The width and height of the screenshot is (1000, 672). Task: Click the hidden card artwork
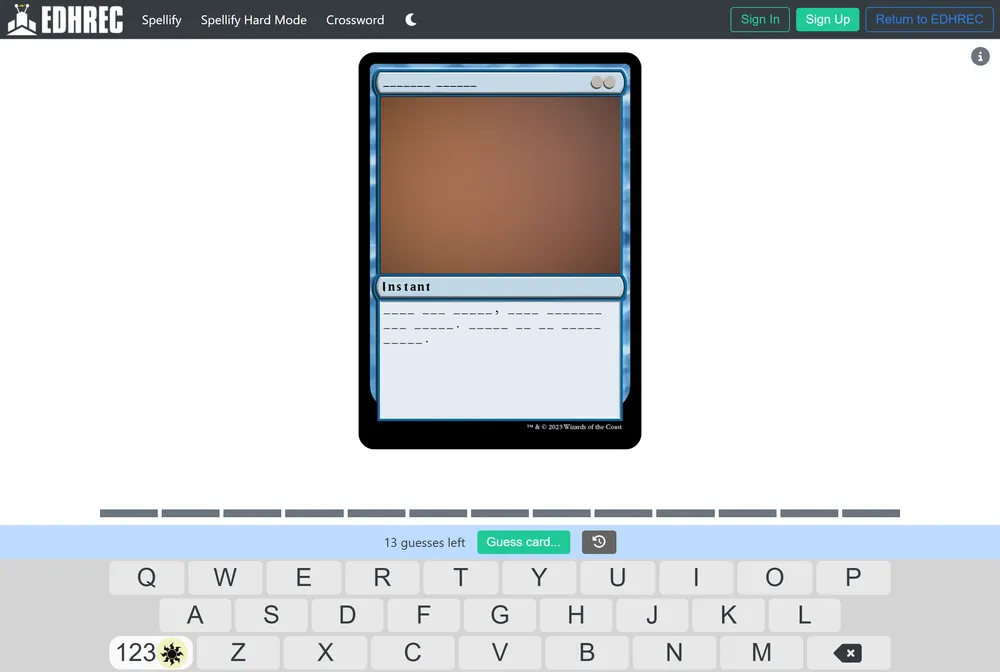500,185
